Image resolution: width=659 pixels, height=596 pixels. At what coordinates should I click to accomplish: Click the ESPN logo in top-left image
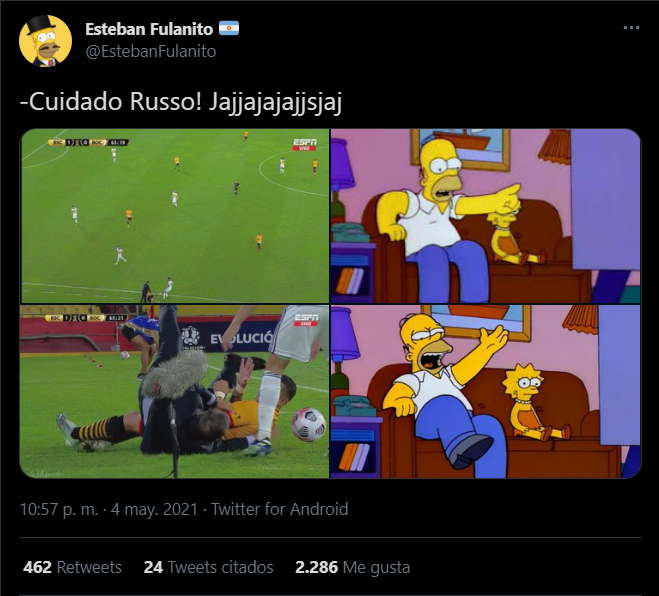[x=305, y=144]
